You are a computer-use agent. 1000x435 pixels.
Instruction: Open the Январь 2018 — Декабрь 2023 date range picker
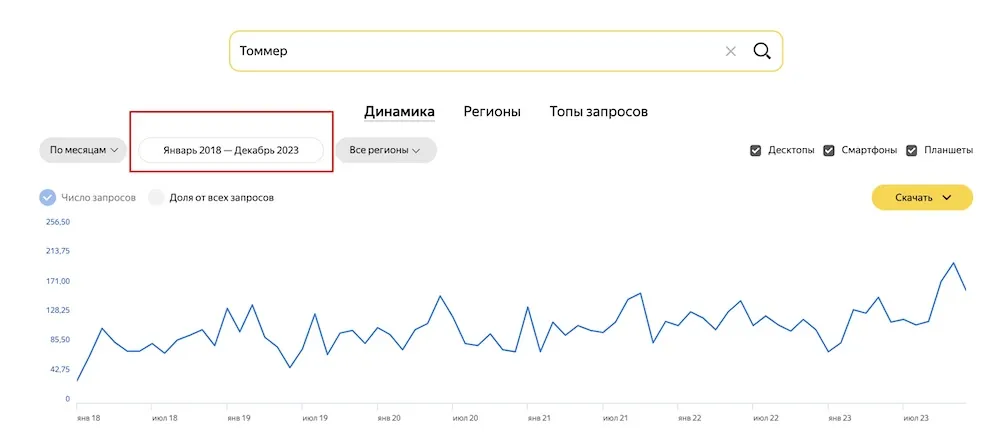pos(231,151)
